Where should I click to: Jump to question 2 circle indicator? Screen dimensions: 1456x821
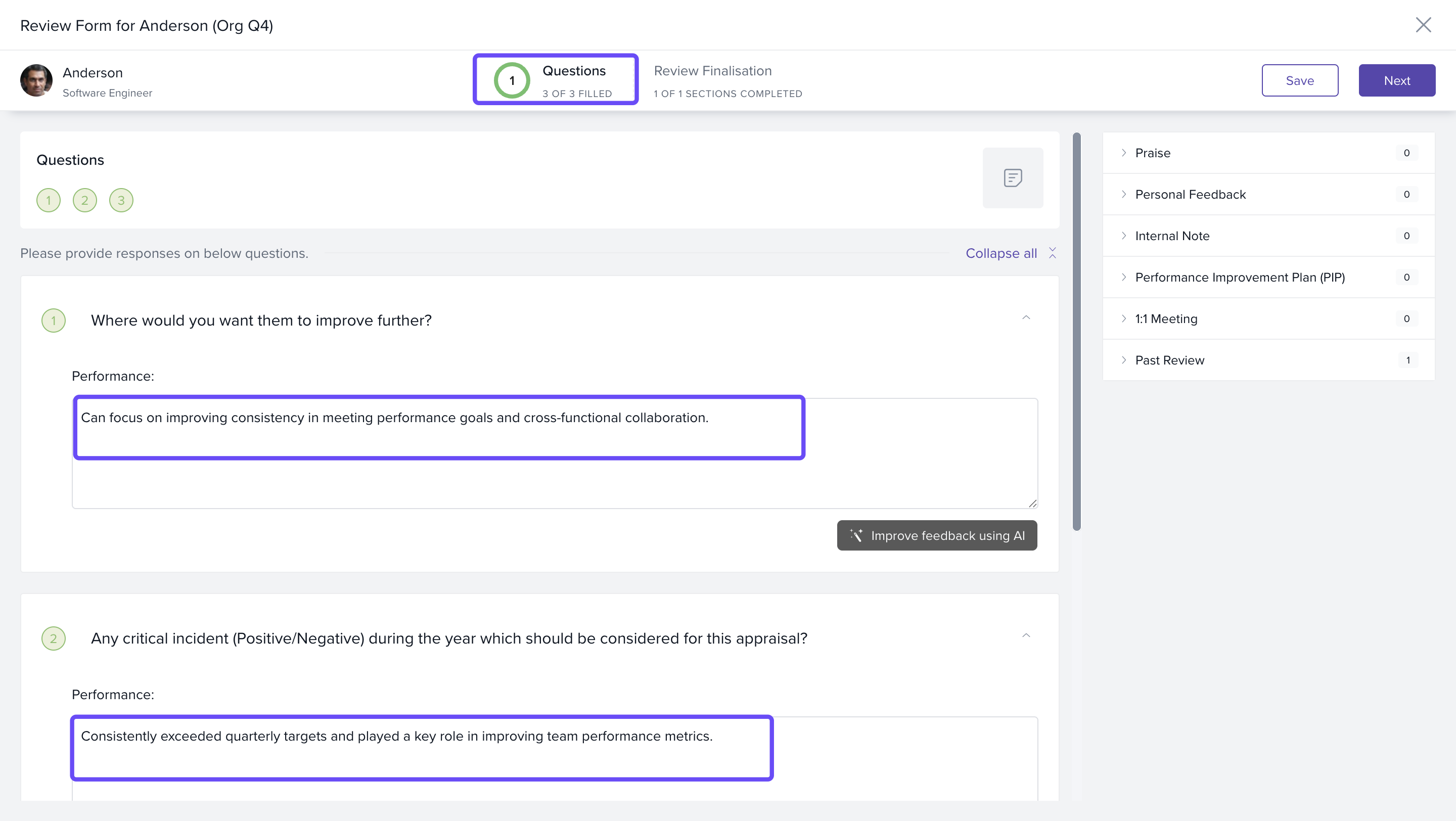pos(85,200)
